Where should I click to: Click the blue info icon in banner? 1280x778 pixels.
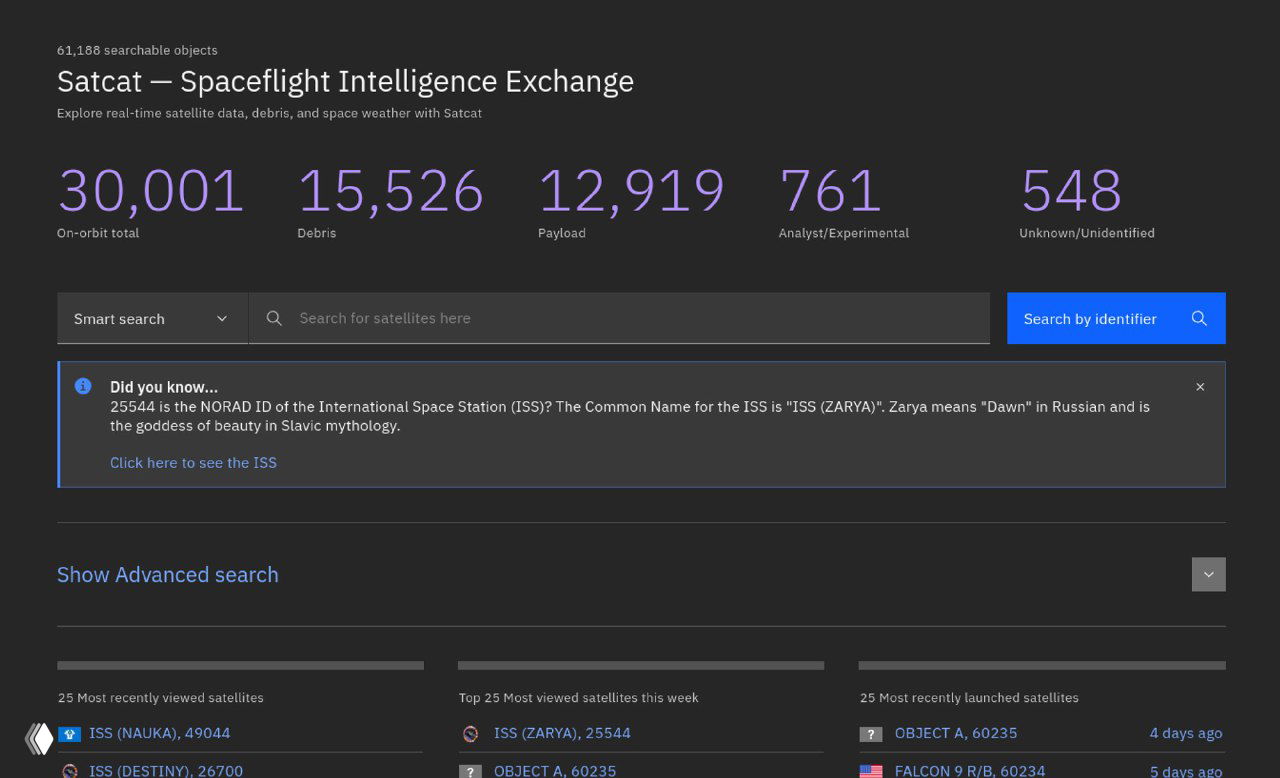click(x=83, y=387)
